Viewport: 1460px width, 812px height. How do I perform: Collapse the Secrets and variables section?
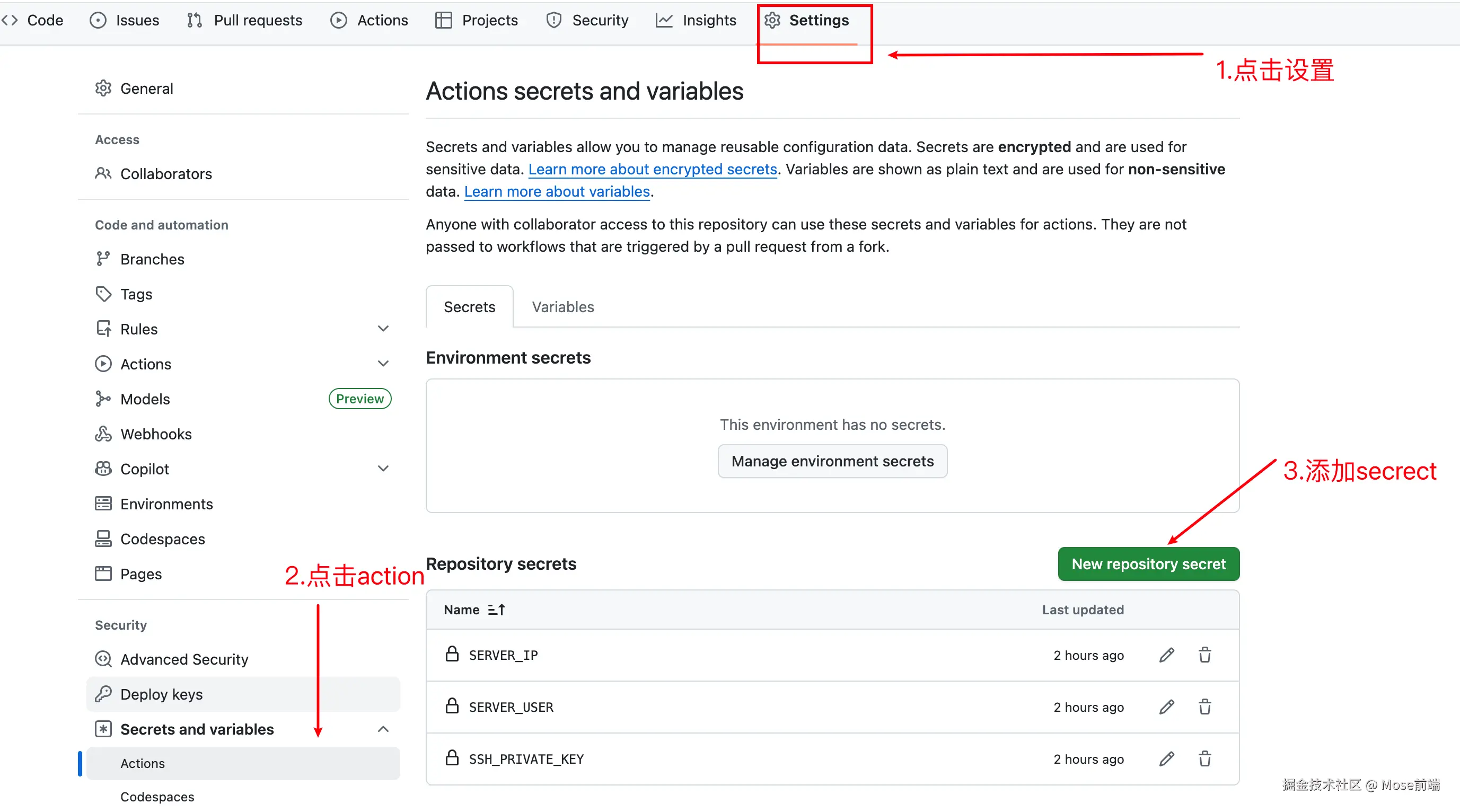coord(383,729)
